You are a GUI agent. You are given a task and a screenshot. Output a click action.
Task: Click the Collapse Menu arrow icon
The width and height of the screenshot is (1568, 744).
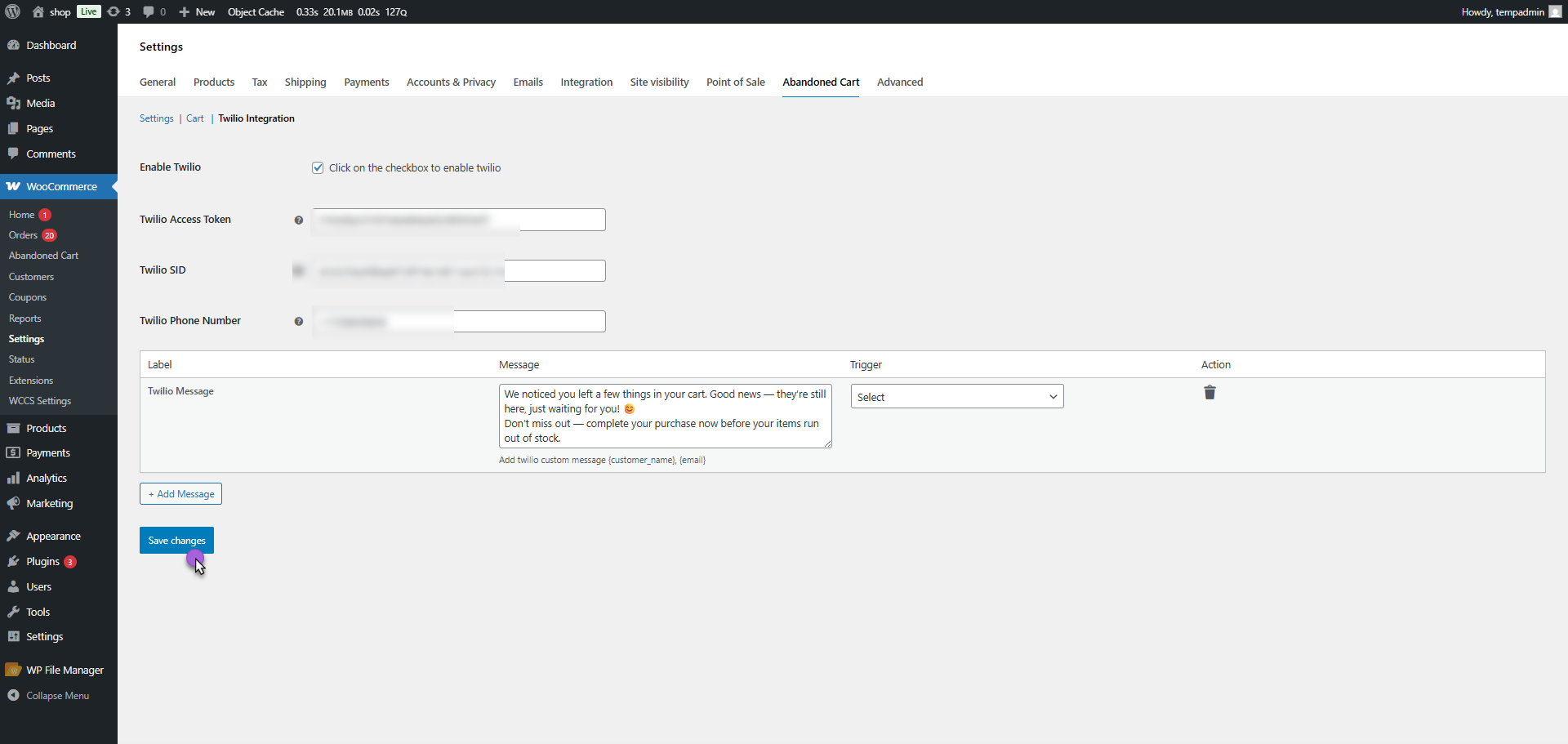point(13,695)
